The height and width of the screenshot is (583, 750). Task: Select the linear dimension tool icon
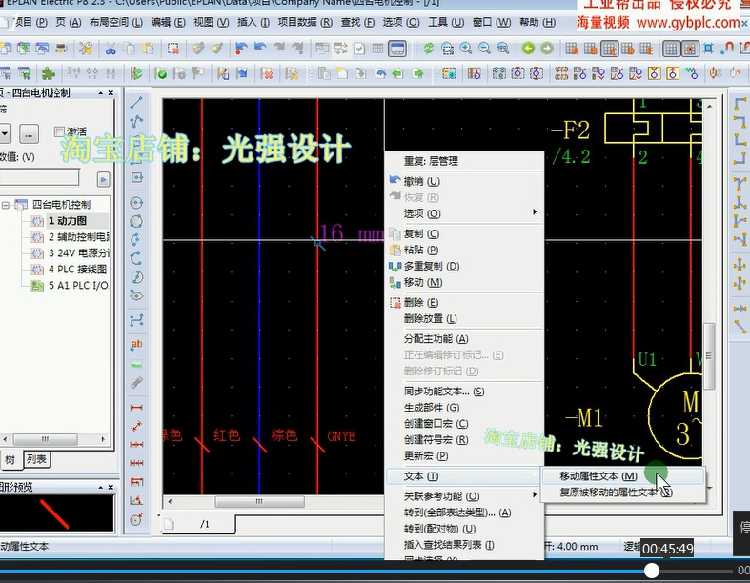[137, 408]
